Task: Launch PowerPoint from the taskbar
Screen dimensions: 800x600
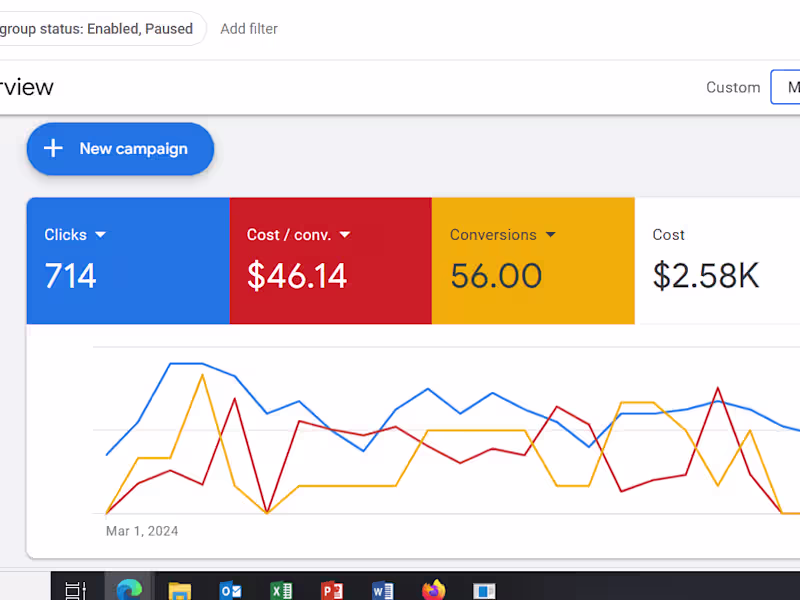Action: pos(332,591)
